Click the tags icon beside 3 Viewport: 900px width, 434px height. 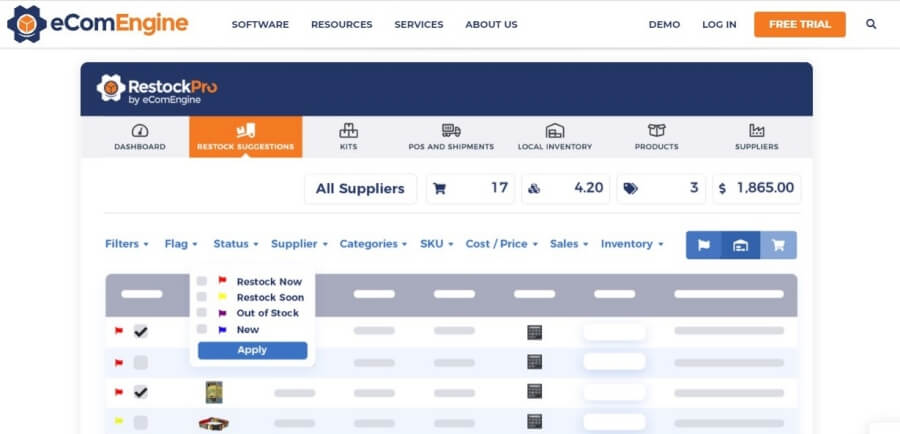[x=630, y=189]
